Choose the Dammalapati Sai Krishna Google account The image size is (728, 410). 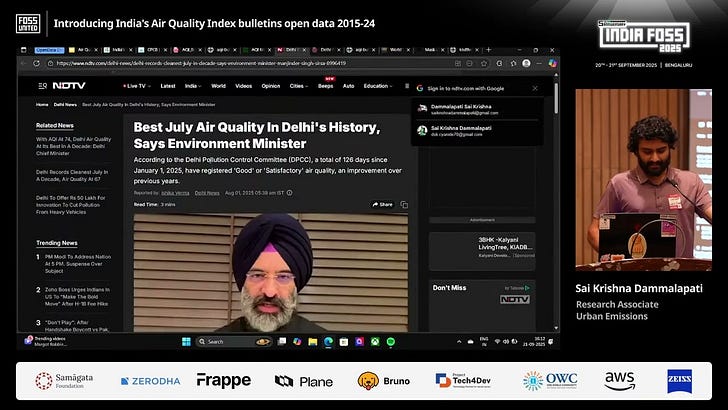(x=477, y=109)
